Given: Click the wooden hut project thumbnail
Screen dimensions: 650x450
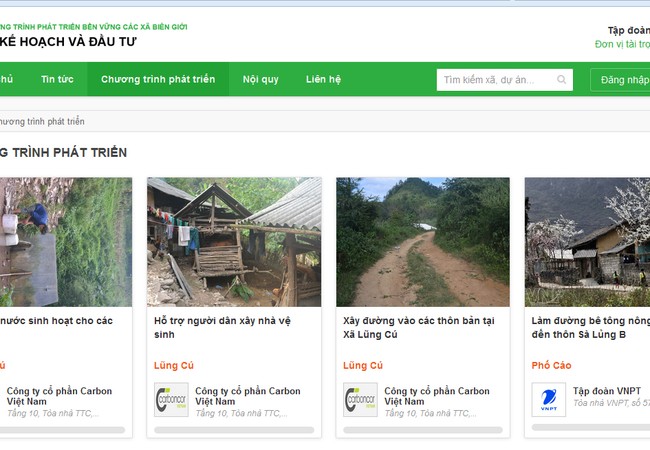Looking at the screenshot, I should point(234,242).
